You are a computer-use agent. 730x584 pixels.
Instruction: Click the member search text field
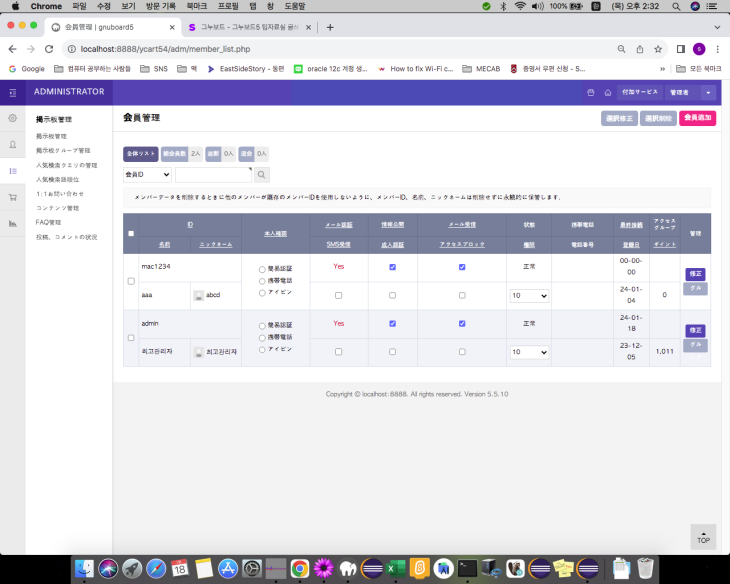tap(213, 175)
